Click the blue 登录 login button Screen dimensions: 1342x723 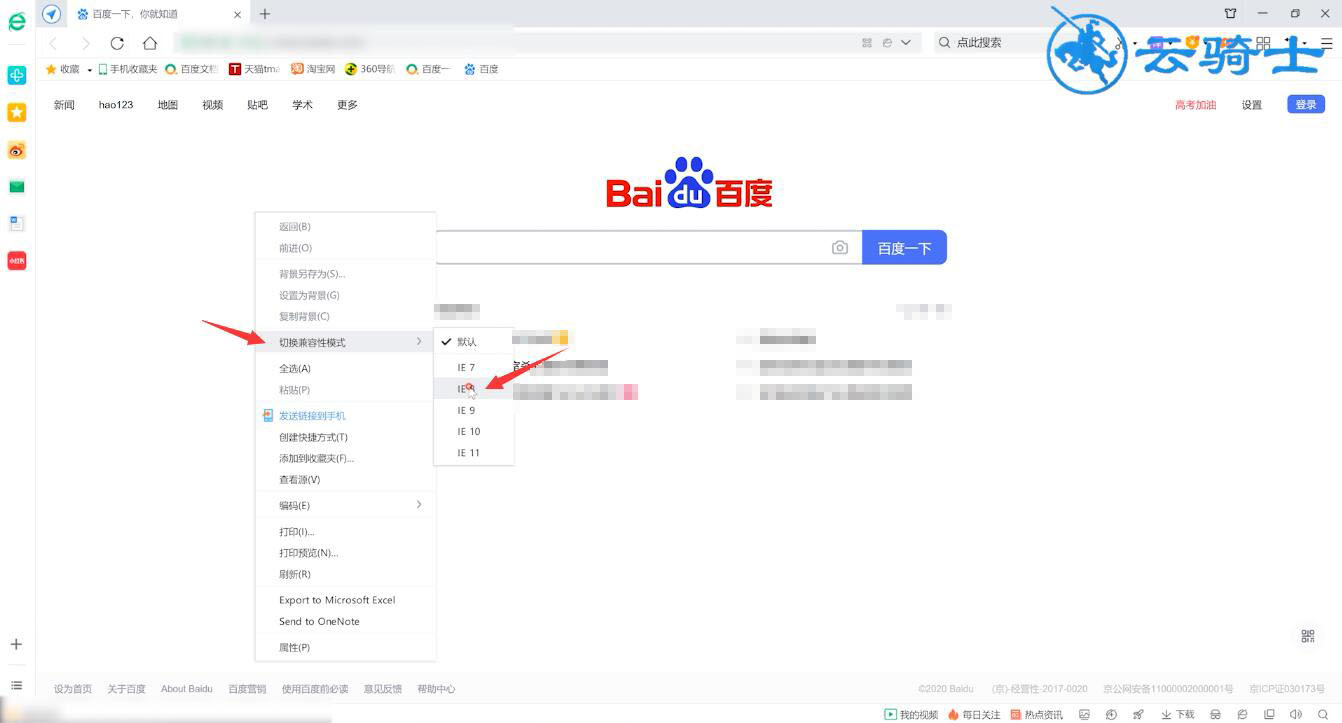[x=1306, y=104]
